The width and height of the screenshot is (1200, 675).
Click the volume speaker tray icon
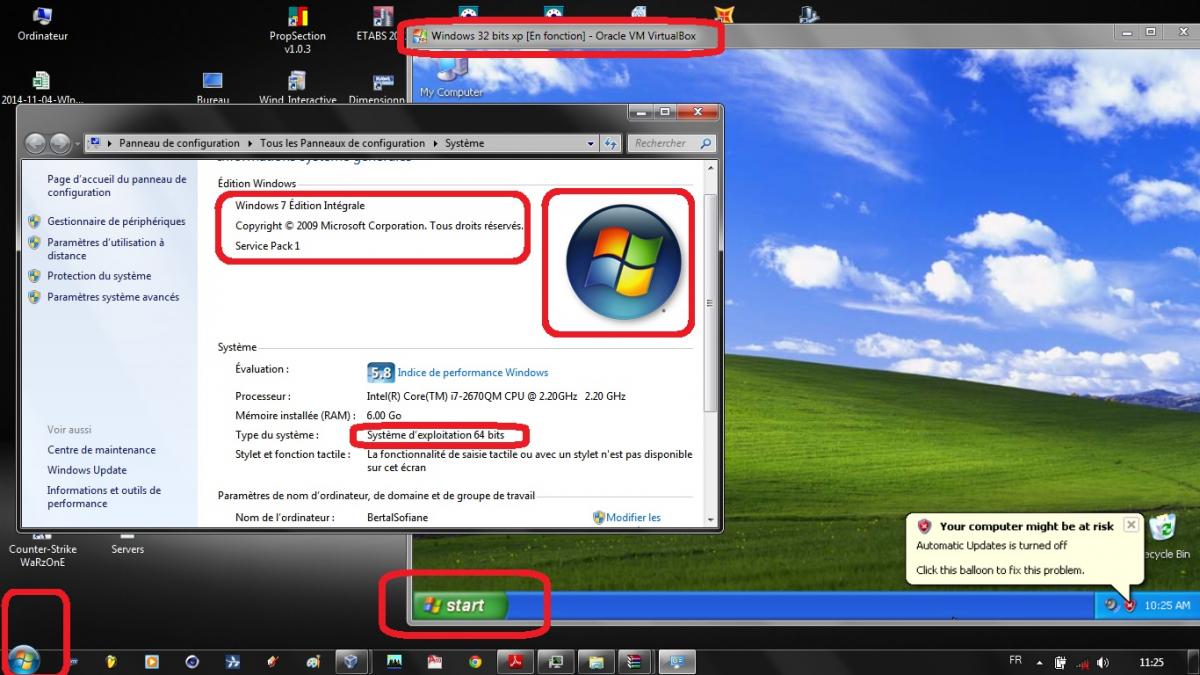(1103, 662)
